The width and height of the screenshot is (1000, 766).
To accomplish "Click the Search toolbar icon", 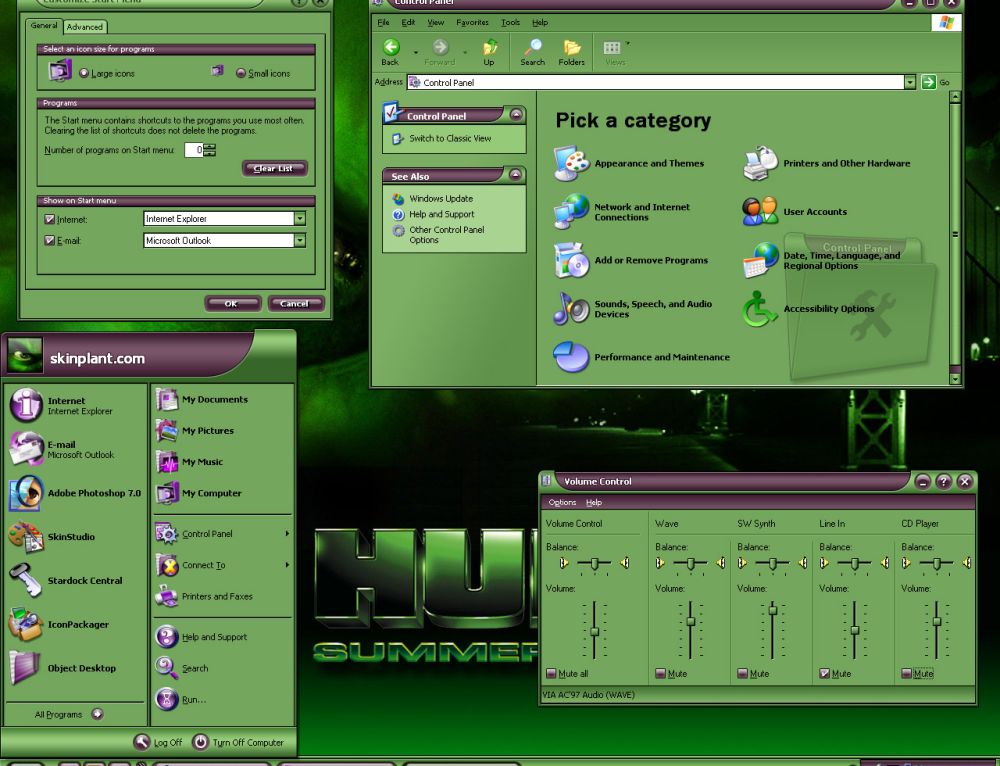I will (x=533, y=52).
